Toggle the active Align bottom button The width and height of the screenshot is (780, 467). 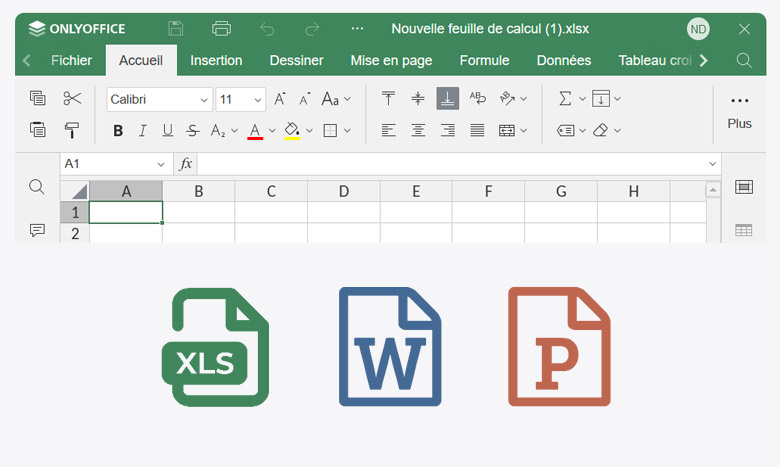447,98
